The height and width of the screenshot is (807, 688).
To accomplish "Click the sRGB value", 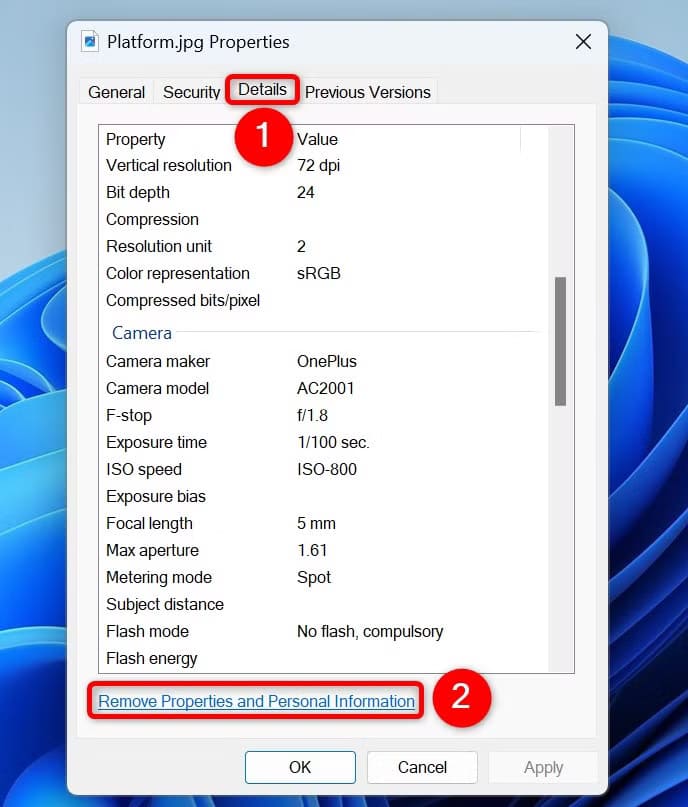I will pos(319,273).
